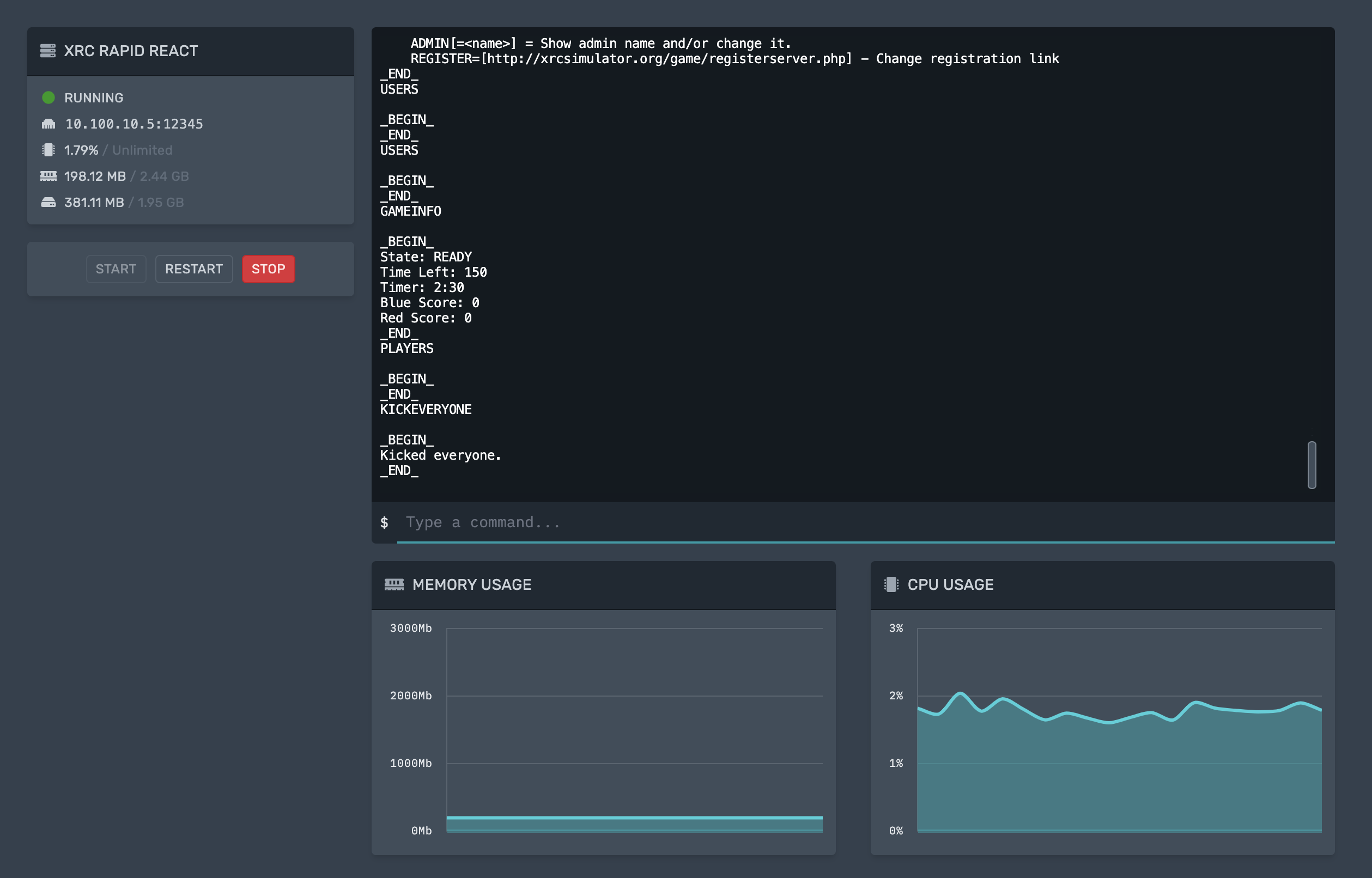Click the memory icon beside 198.12 MB

coord(48,176)
